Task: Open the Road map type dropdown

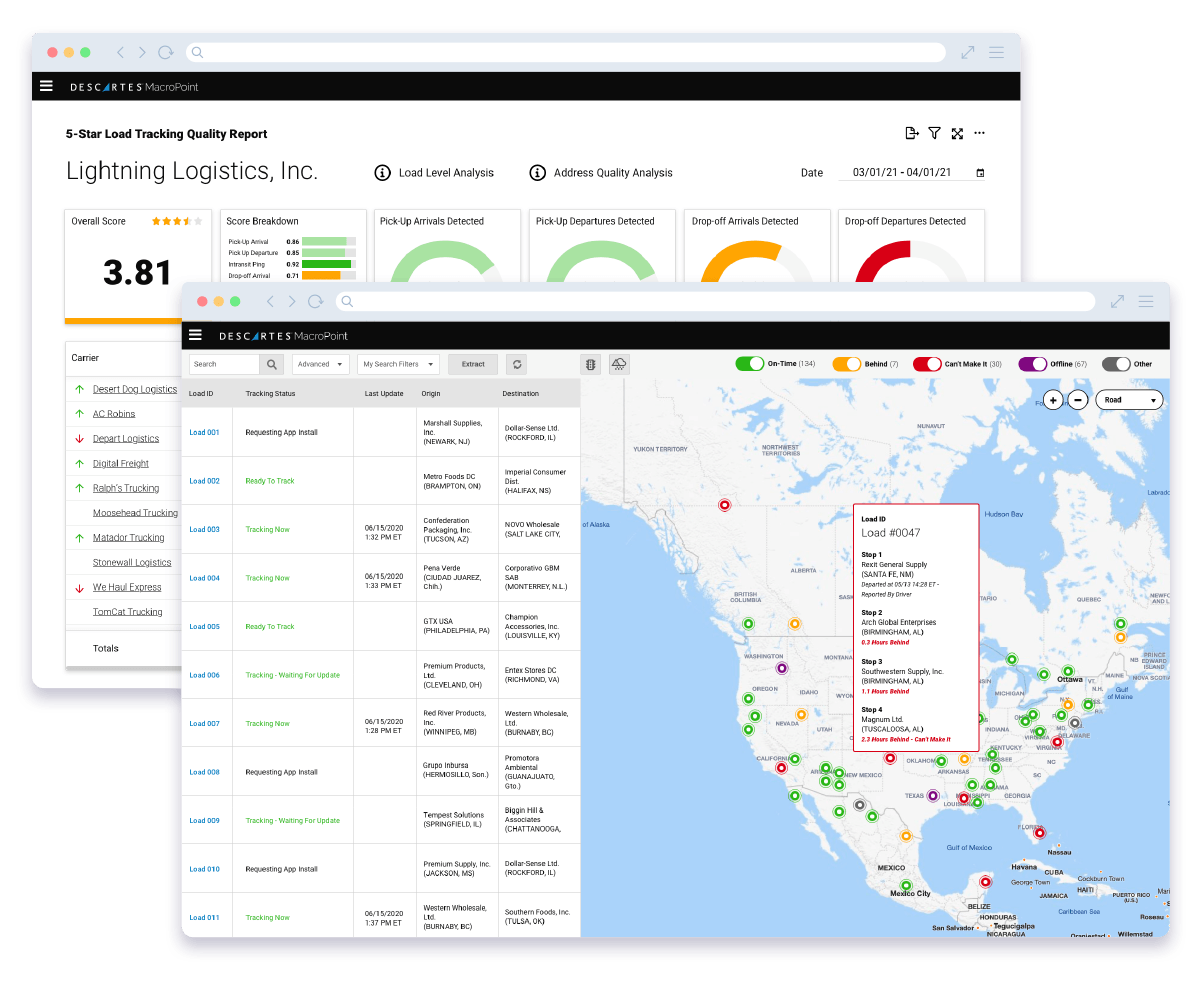Action: coord(1129,400)
